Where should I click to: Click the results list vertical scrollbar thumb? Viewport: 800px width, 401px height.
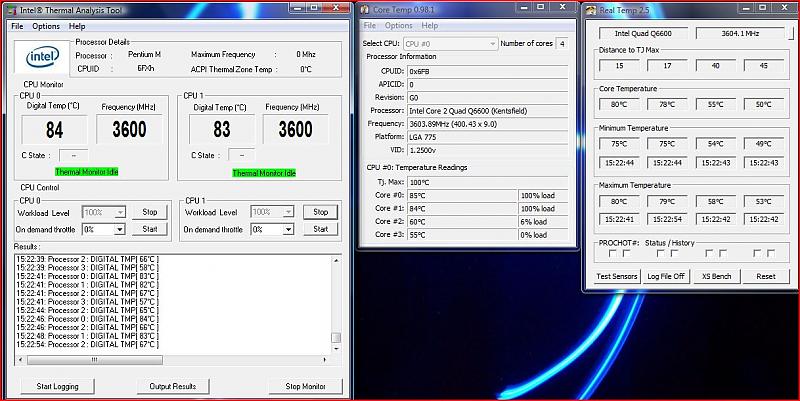[336, 338]
